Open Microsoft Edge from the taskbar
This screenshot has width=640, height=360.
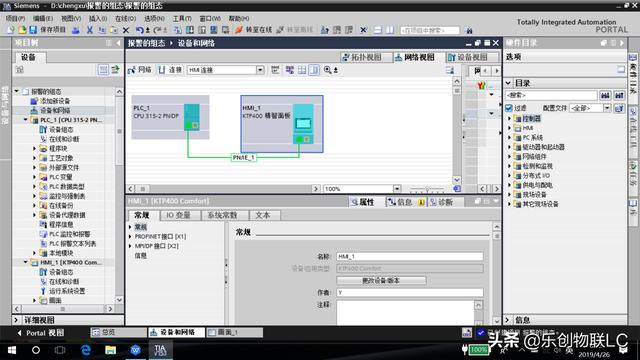86,350
